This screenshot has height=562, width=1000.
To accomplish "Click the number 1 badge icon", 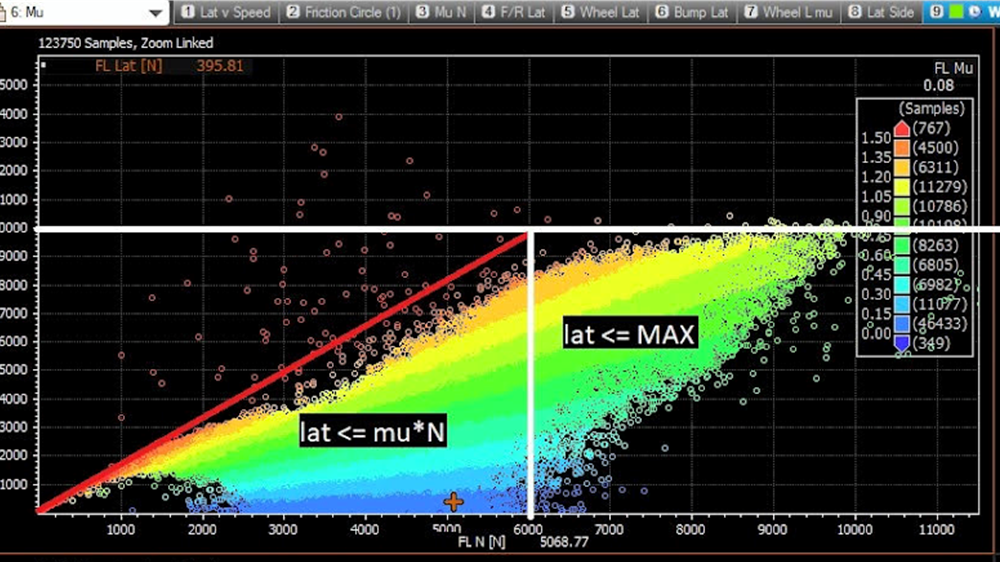I will (x=188, y=11).
